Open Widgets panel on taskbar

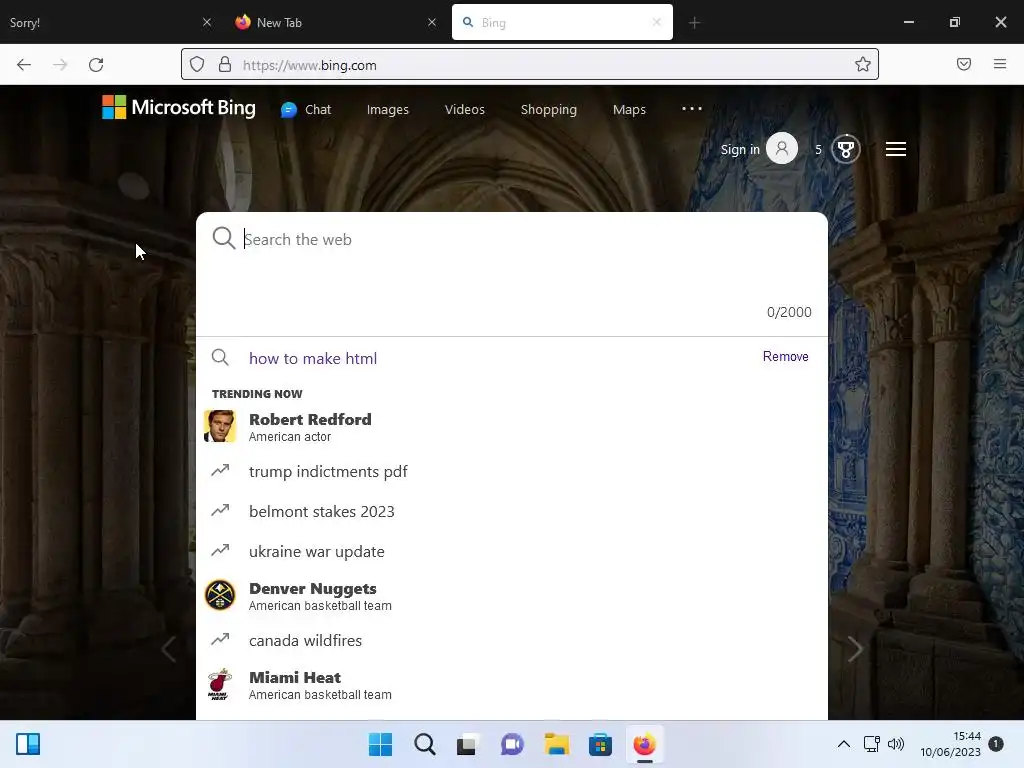click(28, 744)
